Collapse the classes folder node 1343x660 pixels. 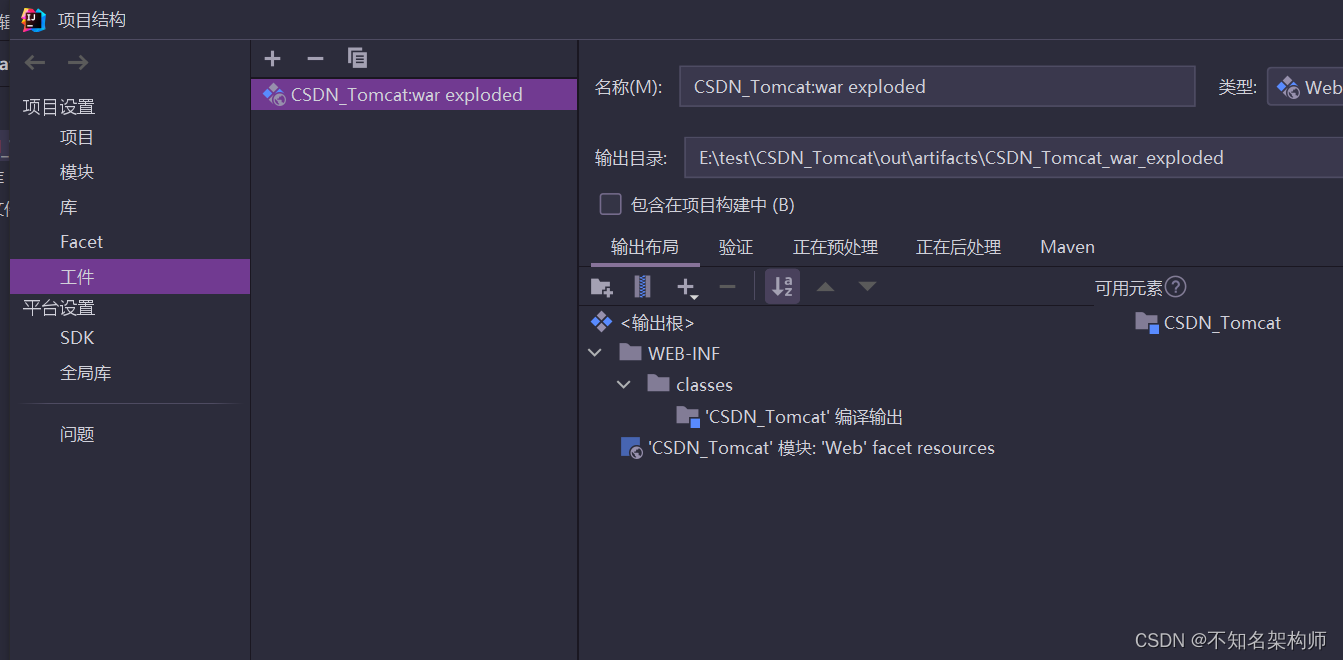[x=624, y=384]
